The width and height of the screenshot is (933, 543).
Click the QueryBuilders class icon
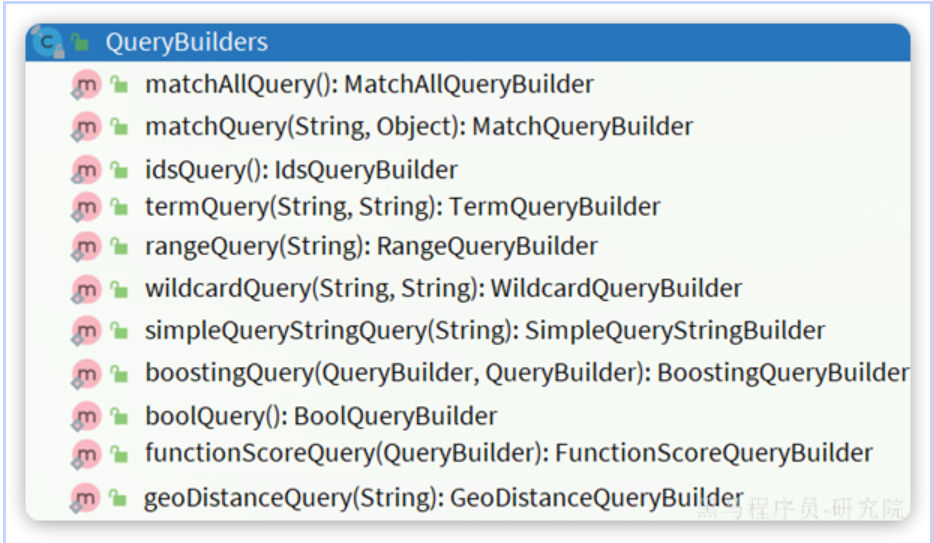pyautogui.click(x=46, y=42)
